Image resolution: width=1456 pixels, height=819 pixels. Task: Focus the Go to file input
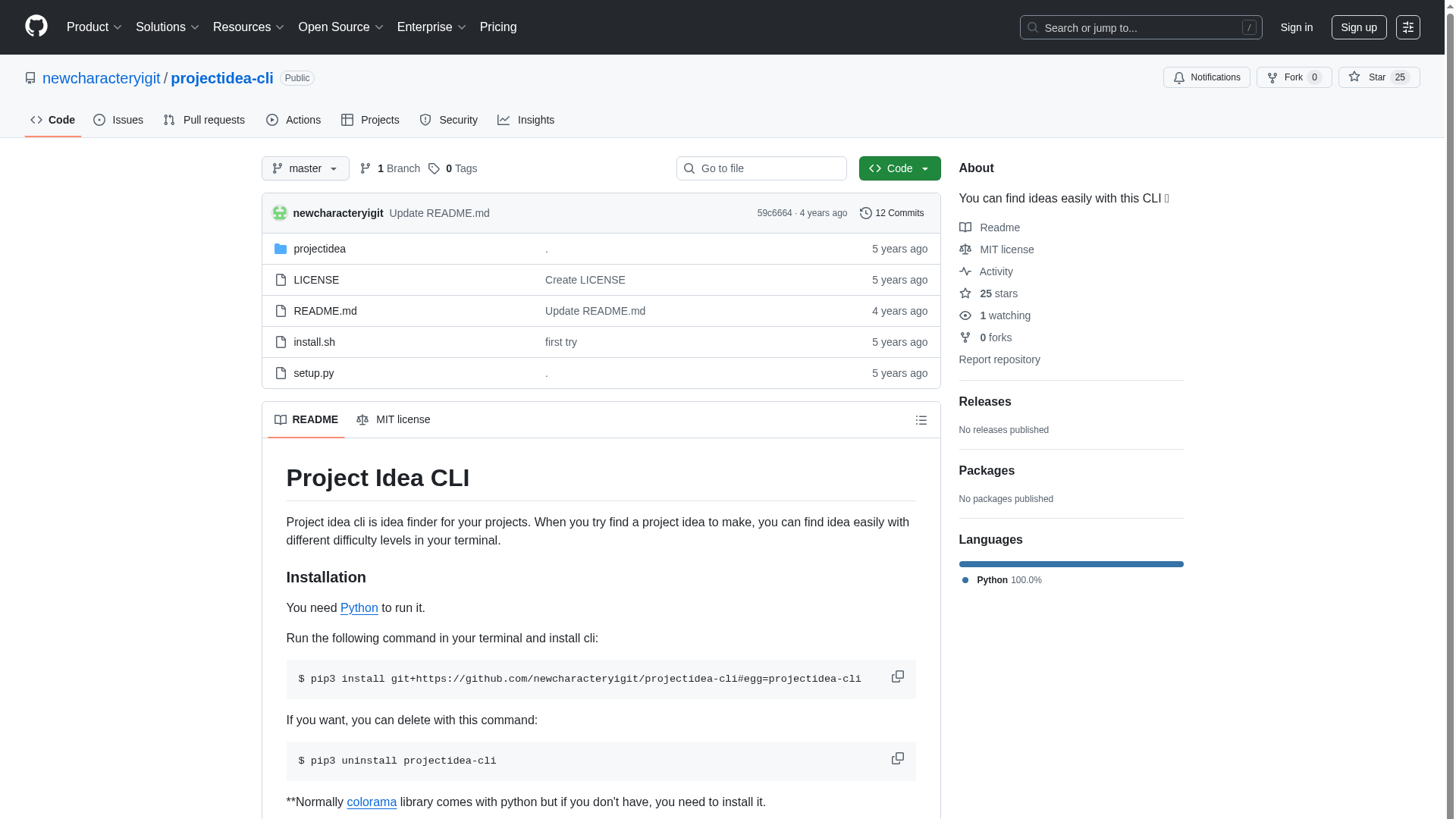pos(761,168)
